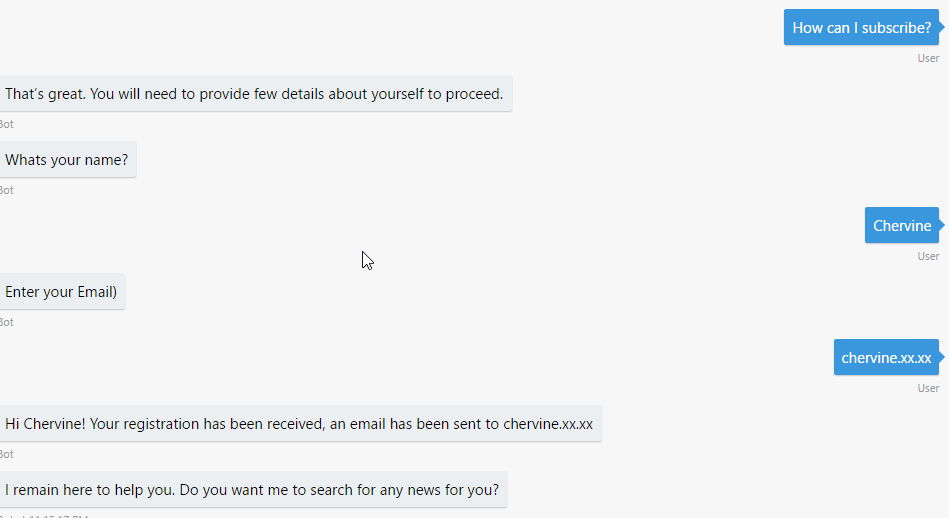Click the Bot label under 'Enter your Email)'
The width and height of the screenshot is (949, 518).
coord(6,322)
